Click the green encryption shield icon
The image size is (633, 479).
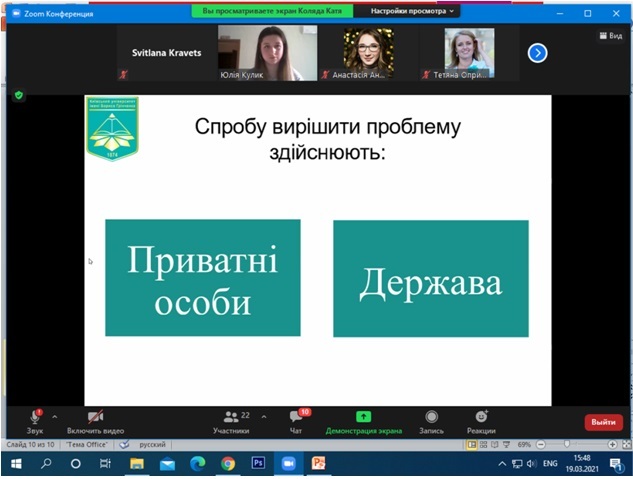click(x=18, y=95)
